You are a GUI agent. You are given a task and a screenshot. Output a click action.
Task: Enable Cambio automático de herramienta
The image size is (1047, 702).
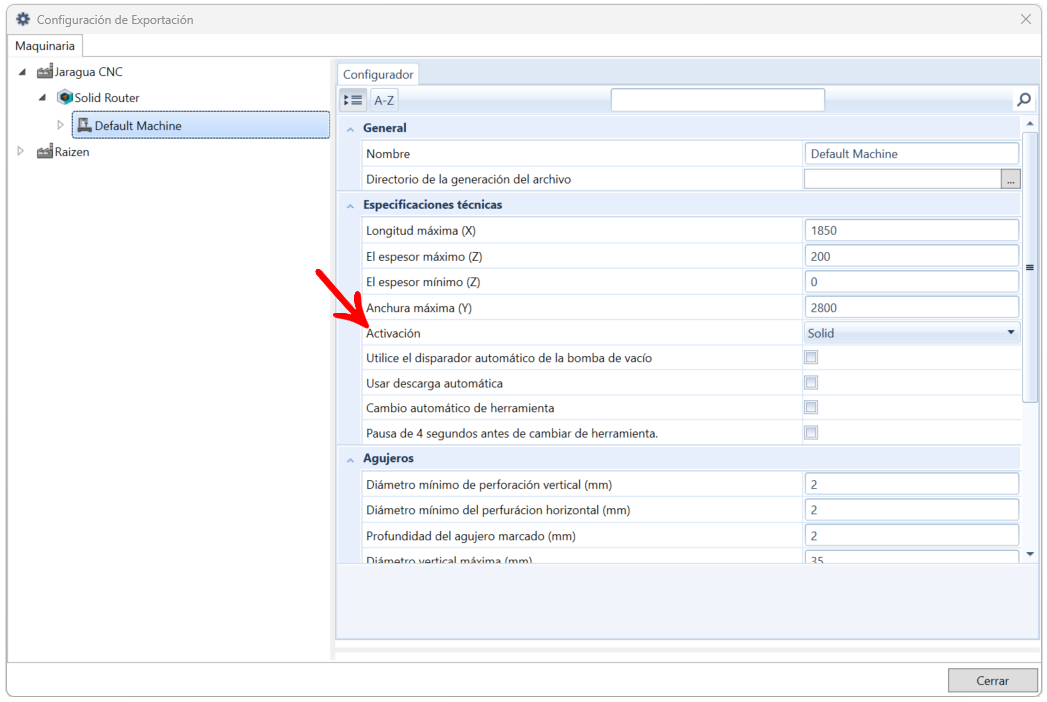(811, 407)
